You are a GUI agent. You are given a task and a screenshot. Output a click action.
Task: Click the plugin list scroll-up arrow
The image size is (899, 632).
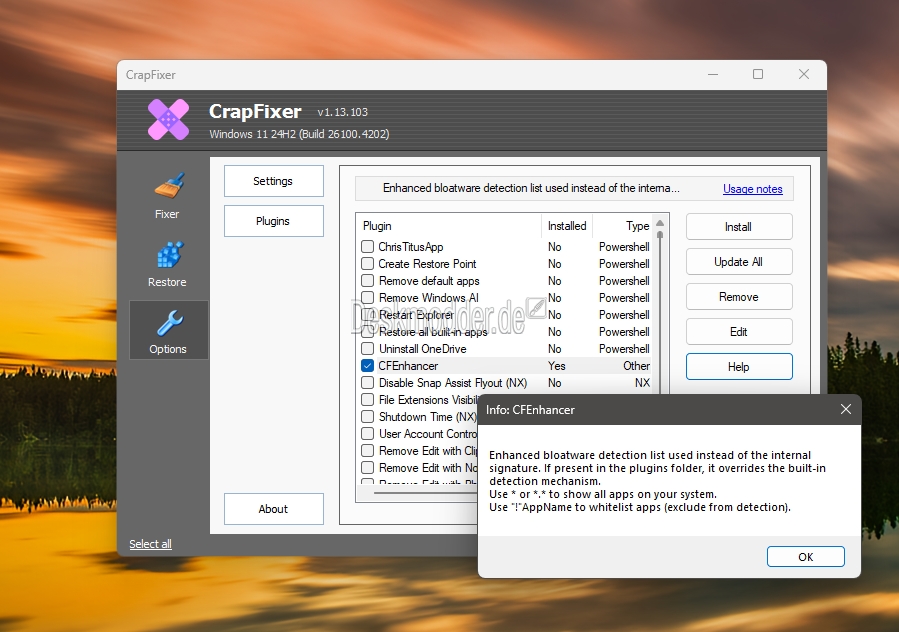tap(660, 223)
